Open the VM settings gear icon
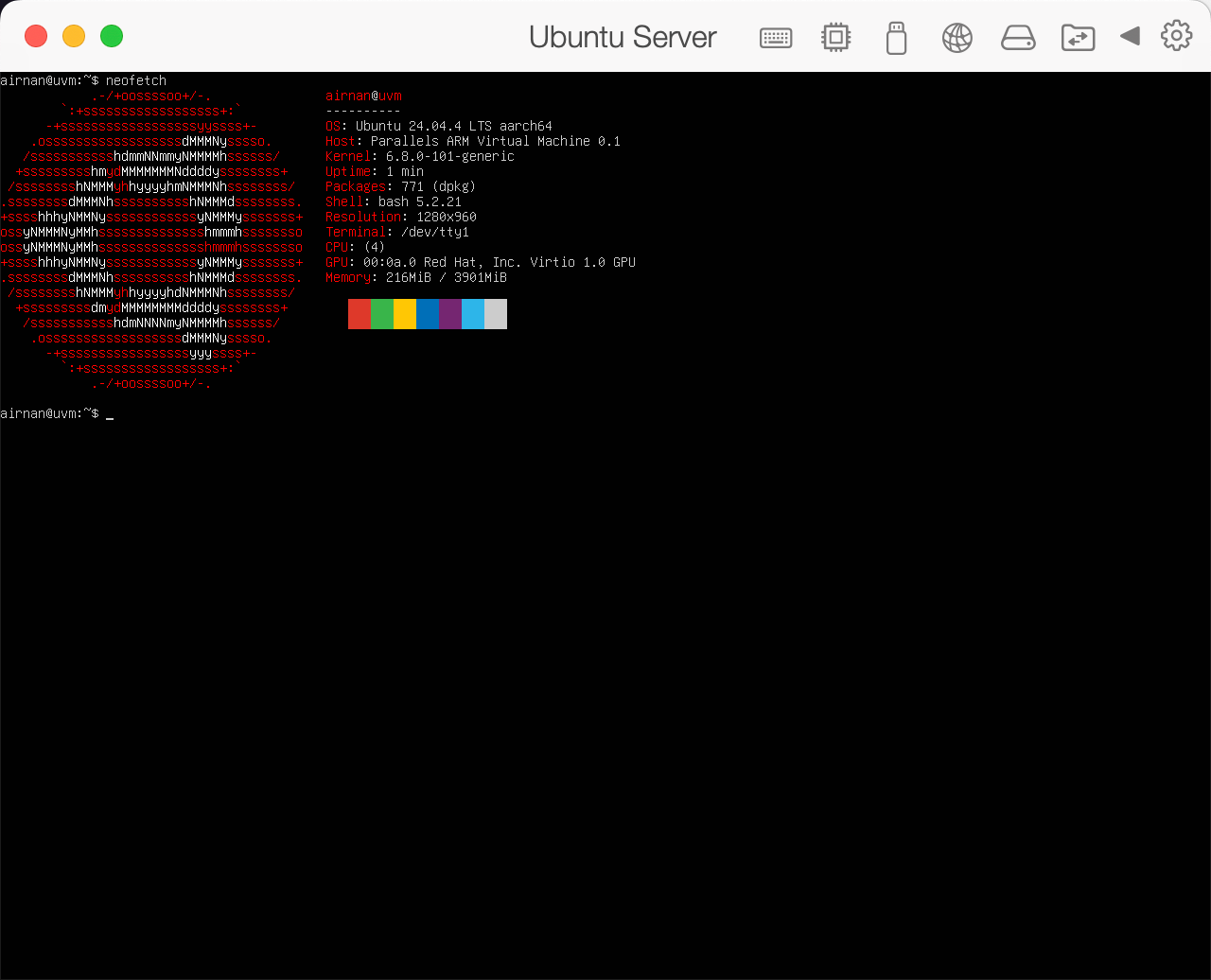1211x980 pixels. click(x=1175, y=36)
